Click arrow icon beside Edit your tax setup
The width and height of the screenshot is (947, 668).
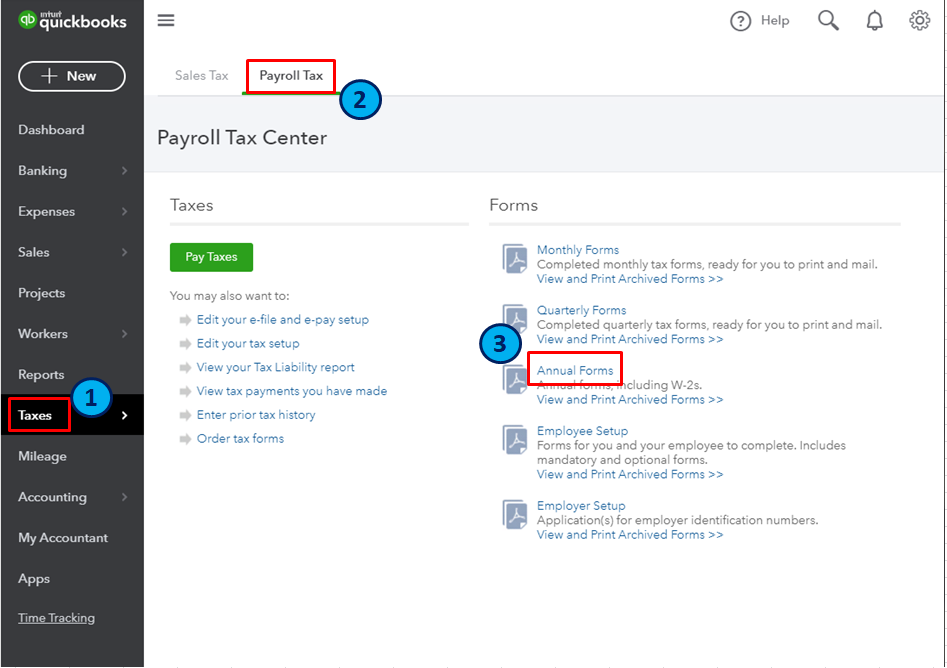pos(185,344)
